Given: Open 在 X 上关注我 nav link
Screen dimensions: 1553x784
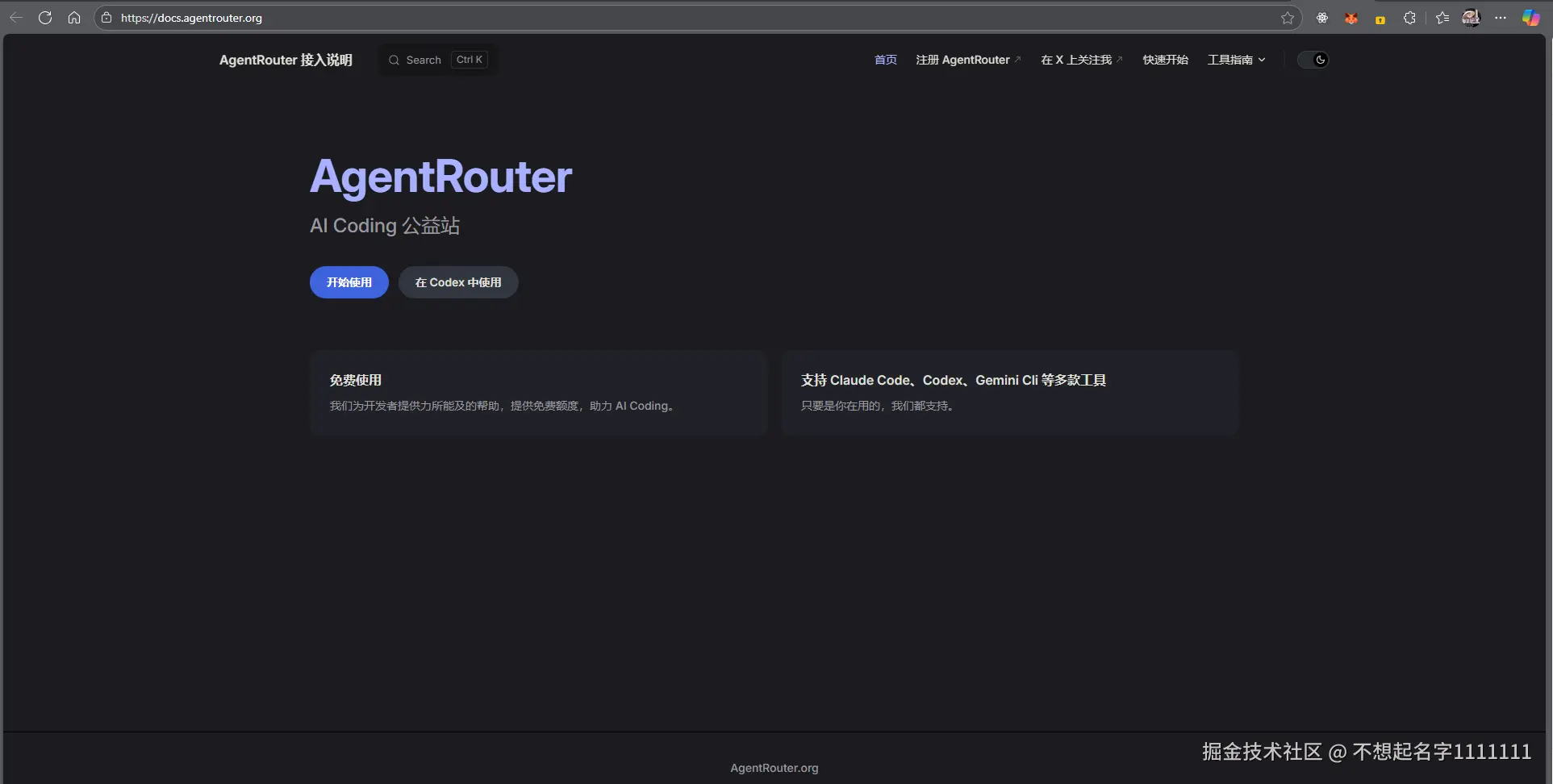Looking at the screenshot, I should coord(1082,60).
